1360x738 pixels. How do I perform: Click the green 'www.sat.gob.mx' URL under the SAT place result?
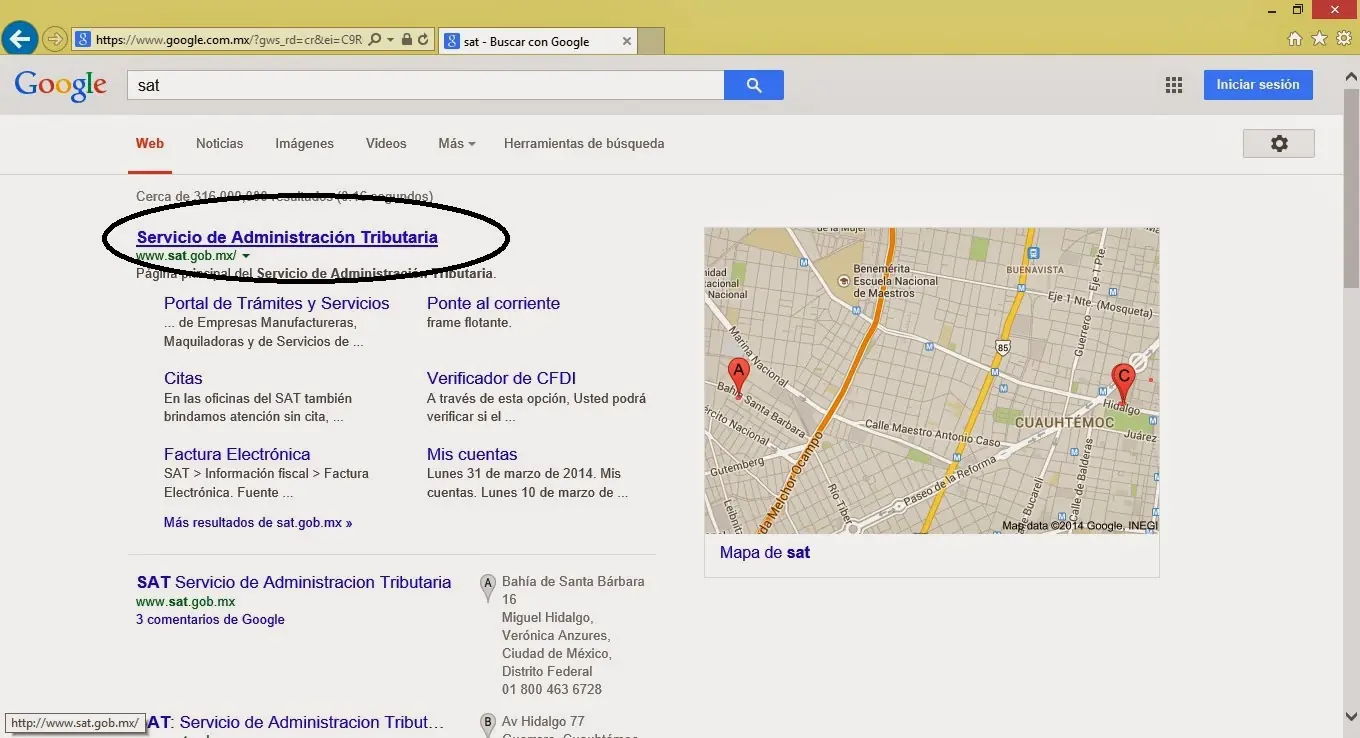click(x=185, y=601)
